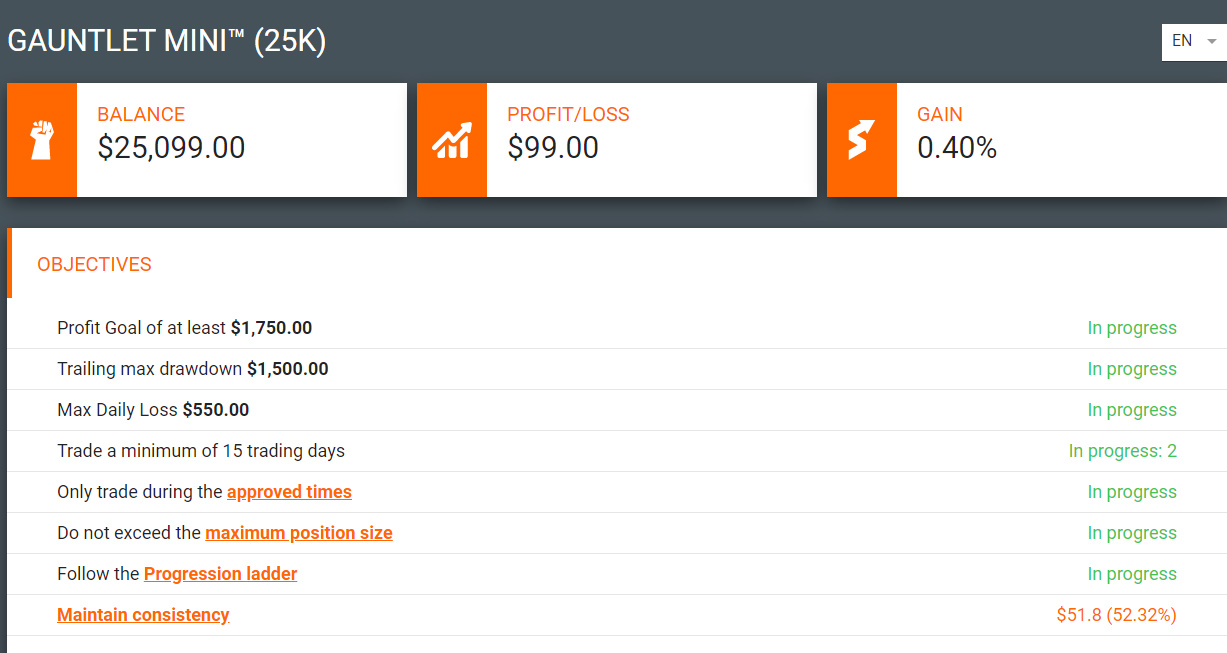Click the Profit Goal $1,750.00 objective text

(185, 328)
